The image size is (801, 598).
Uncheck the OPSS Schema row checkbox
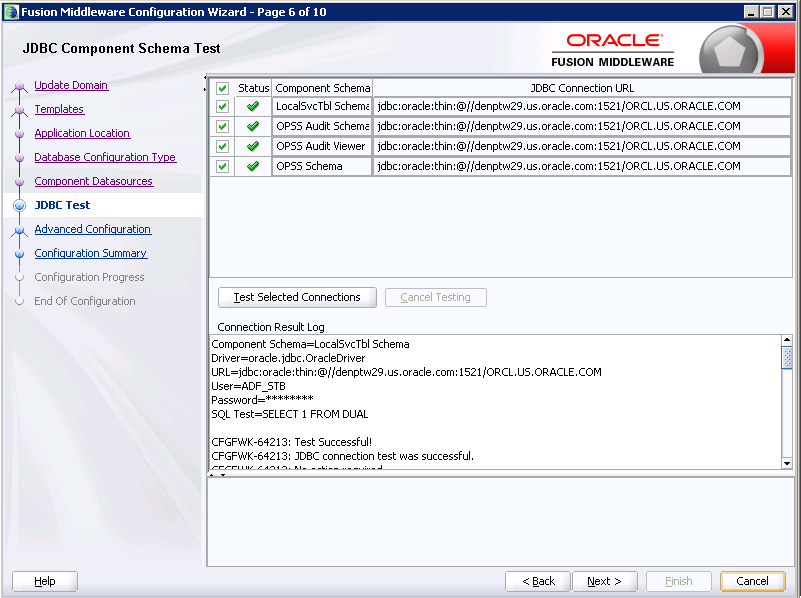click(x=222, y=166)
